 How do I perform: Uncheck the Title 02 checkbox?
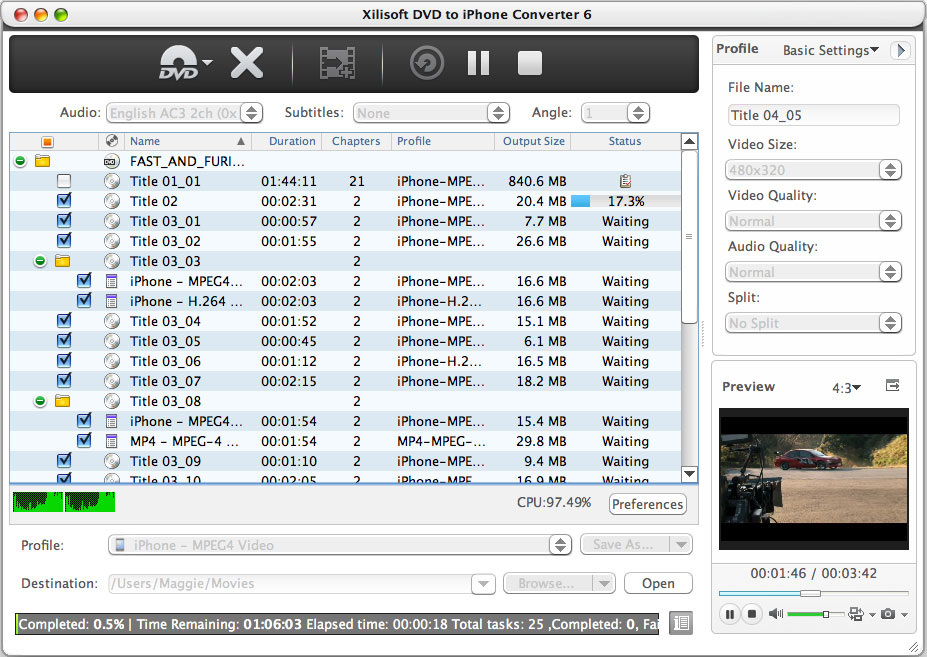64,200
